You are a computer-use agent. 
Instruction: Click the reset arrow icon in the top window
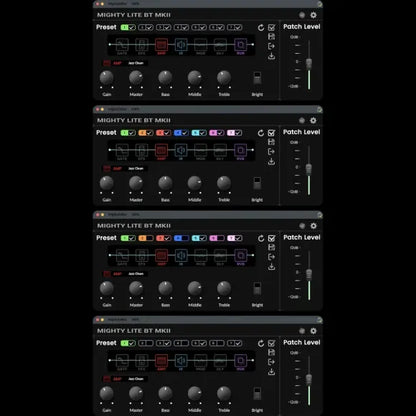point(261,28)
